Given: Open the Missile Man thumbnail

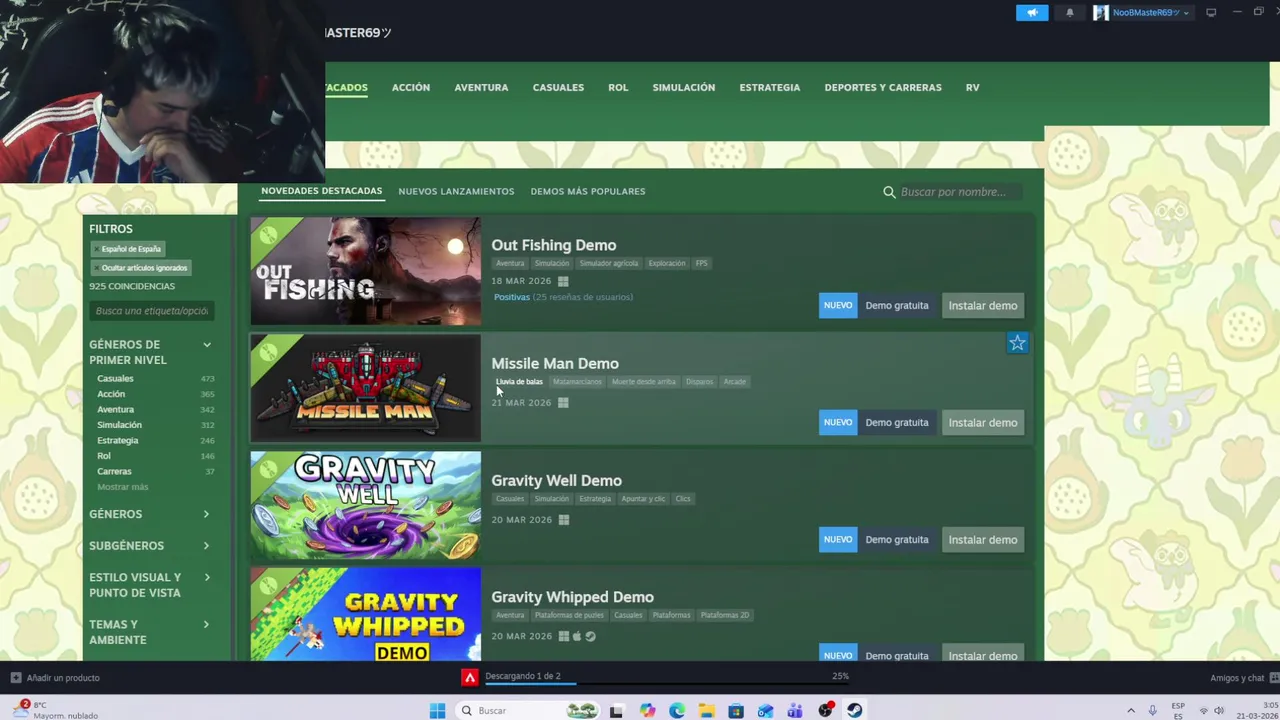Looking at the screenshot, I should coord(366,388).
